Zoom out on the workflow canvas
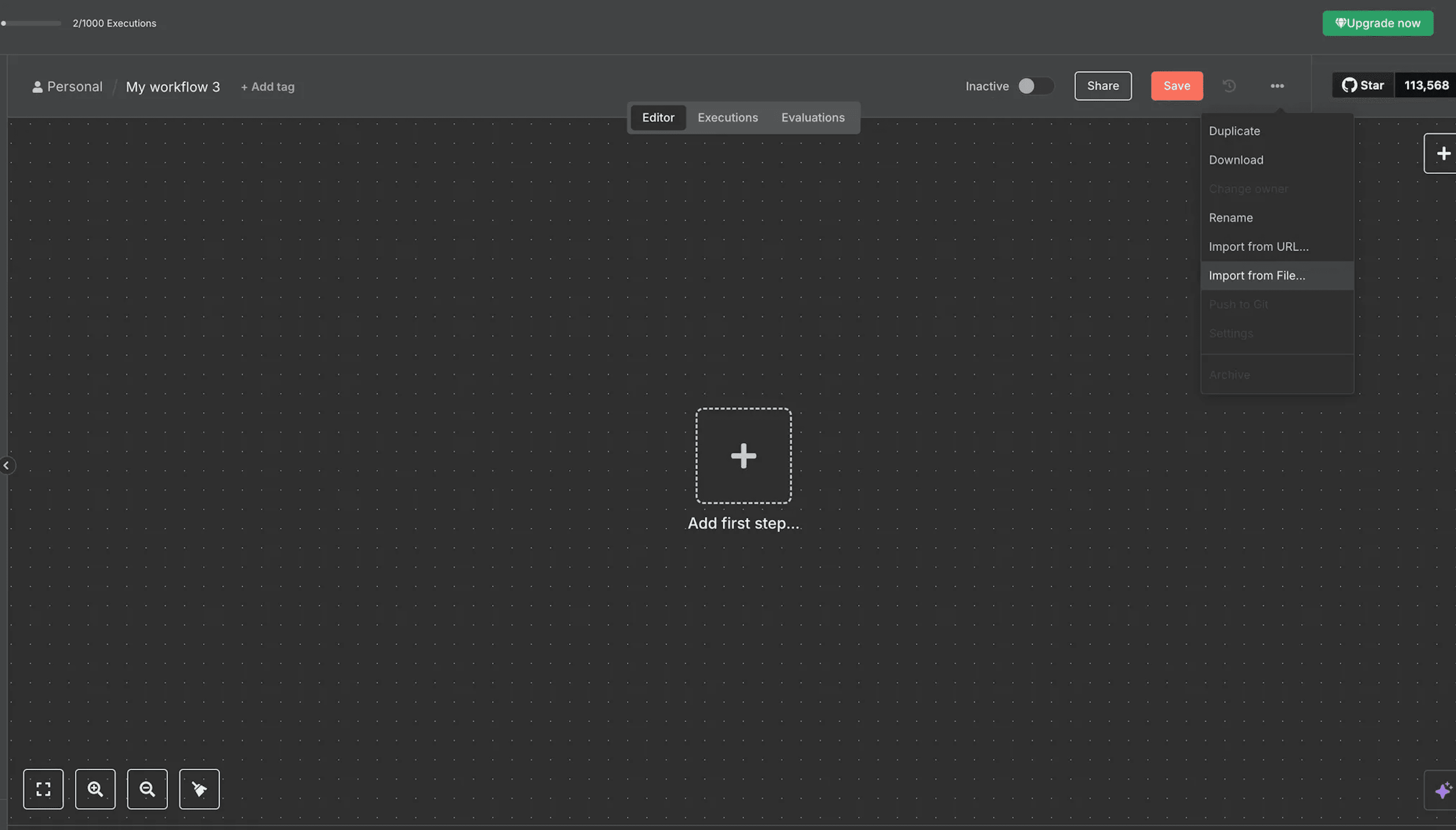 [x=147, y=789]
